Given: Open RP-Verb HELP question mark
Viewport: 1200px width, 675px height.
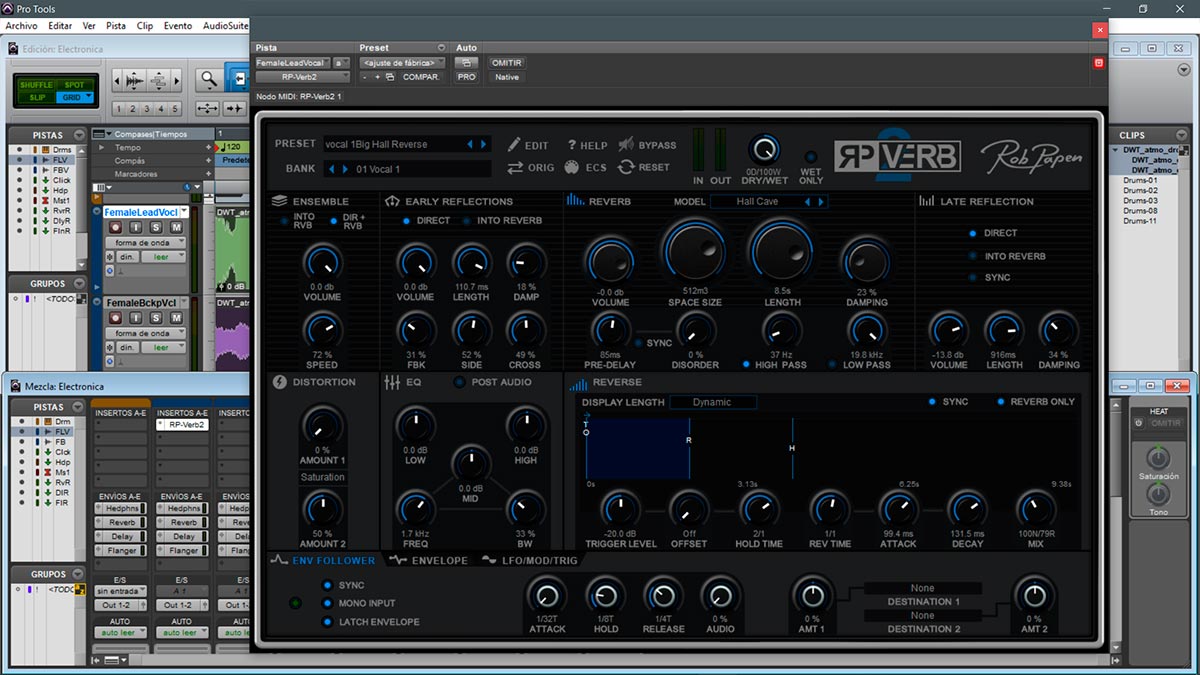Looking at the screenshot, I should tap(573, 145).
